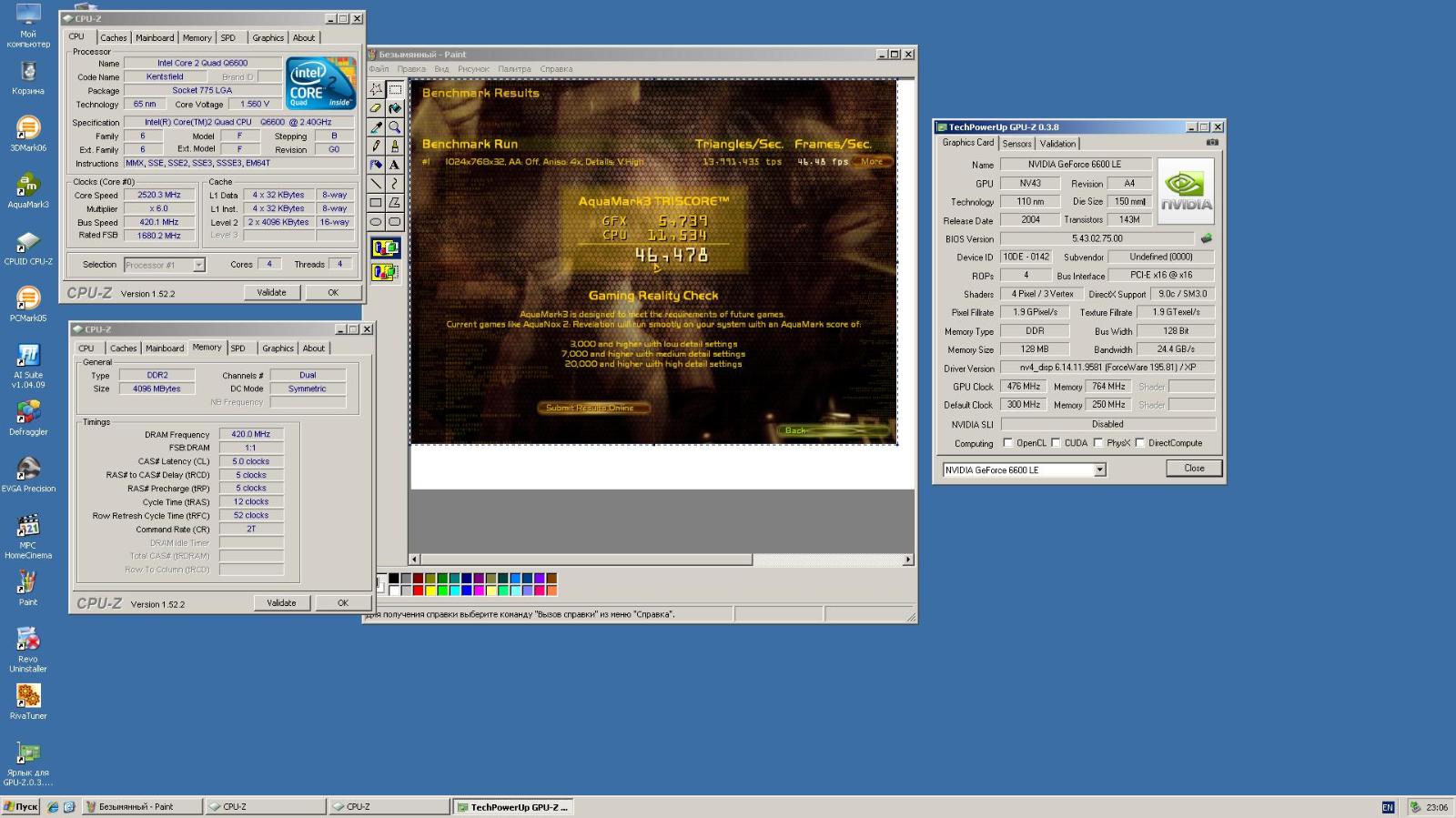Switch to Sensors tab in GPU-Z
1456x818 pixels.
point(1016,144)
